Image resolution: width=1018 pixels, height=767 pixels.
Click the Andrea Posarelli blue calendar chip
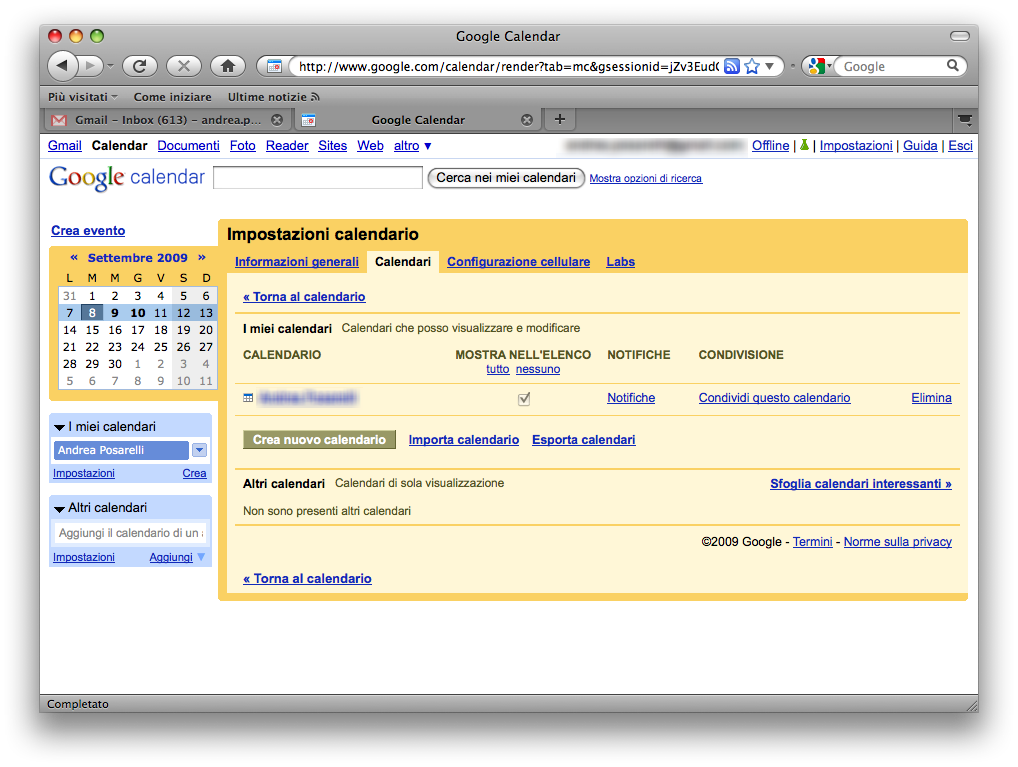click(x=121, y=450)
